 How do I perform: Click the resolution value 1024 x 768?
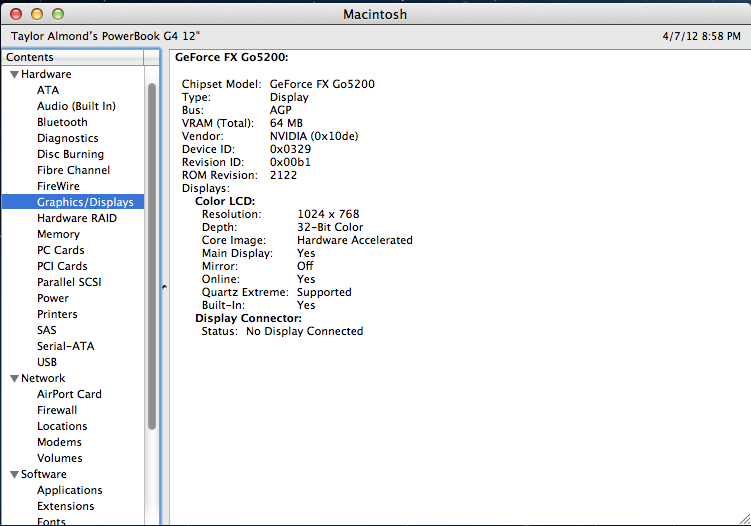click(x=328, y=214)
